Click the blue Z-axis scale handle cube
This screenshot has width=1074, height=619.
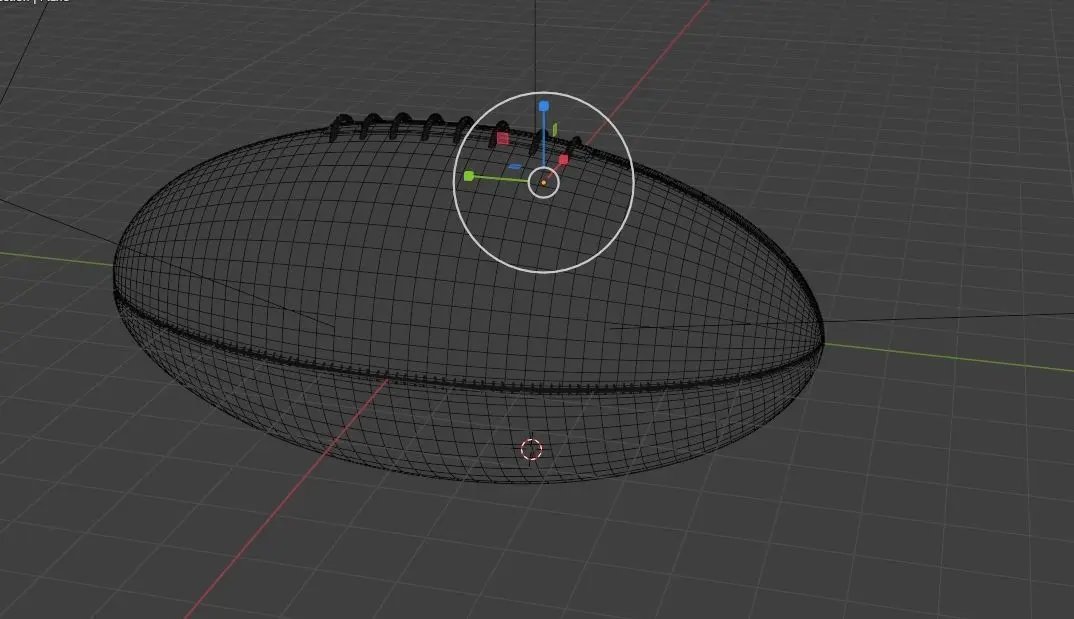pos(544,106)
